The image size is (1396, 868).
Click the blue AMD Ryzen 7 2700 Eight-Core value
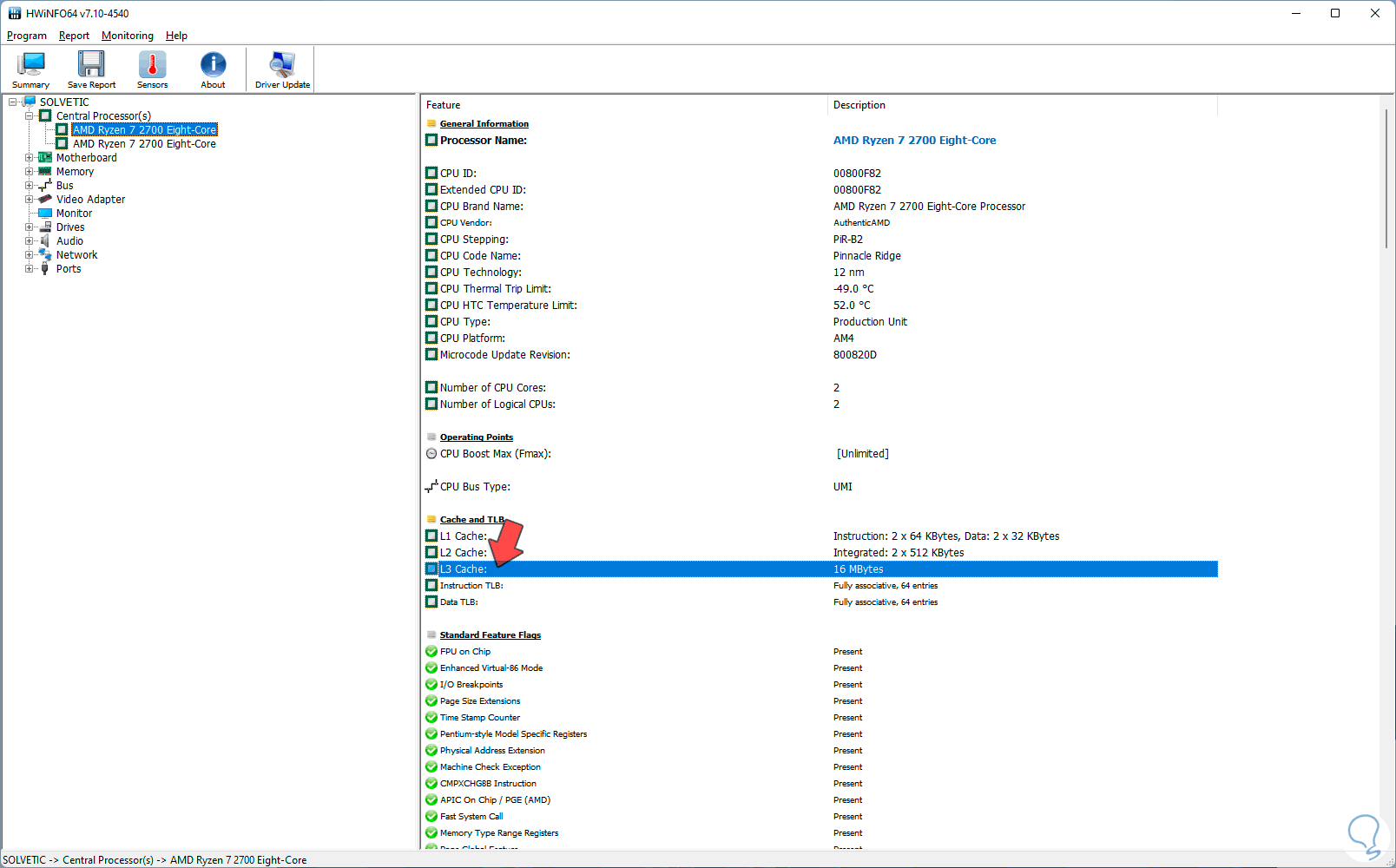(915, 141)
